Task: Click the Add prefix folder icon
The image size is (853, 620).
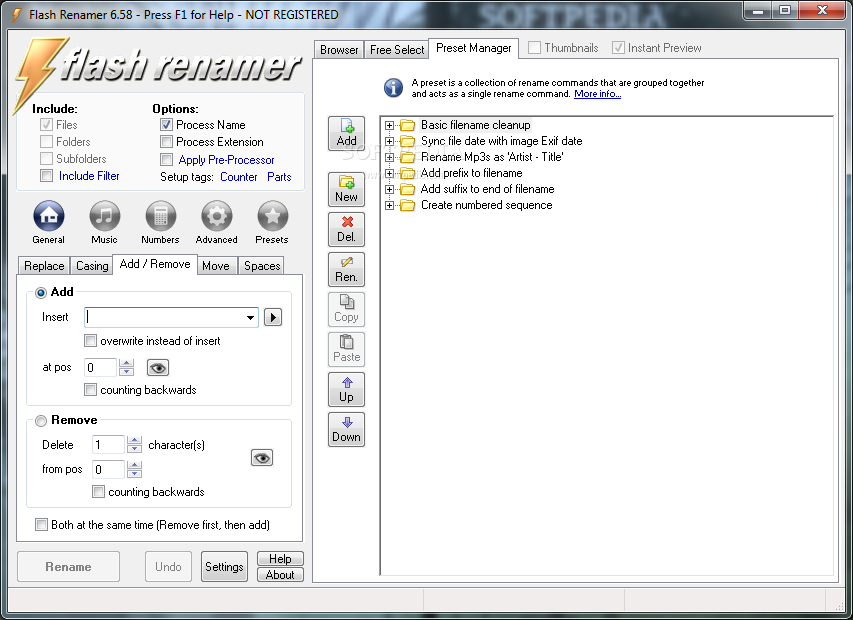Action: pos(407,173)
